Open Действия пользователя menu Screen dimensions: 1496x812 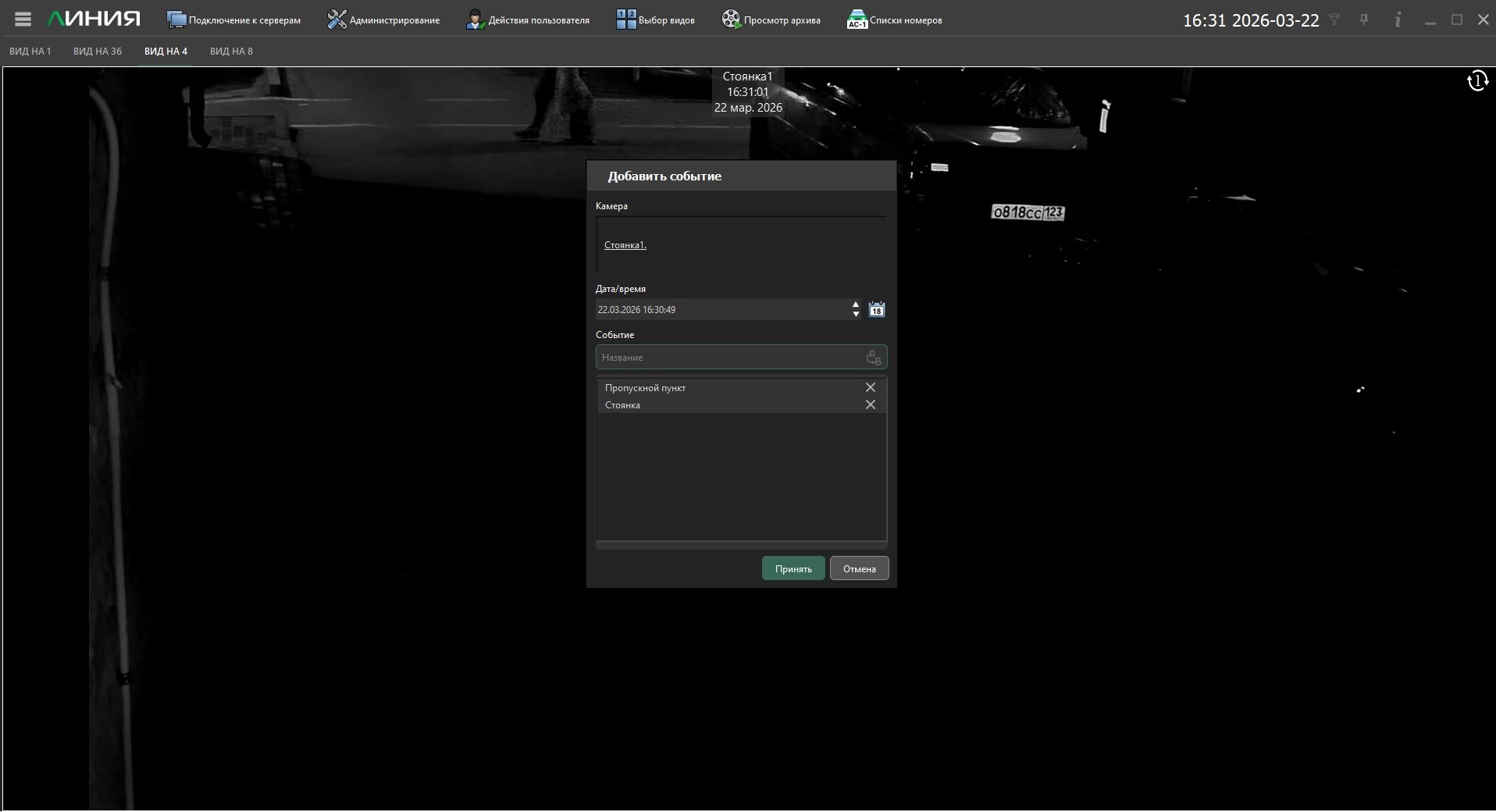click(528, 20)
